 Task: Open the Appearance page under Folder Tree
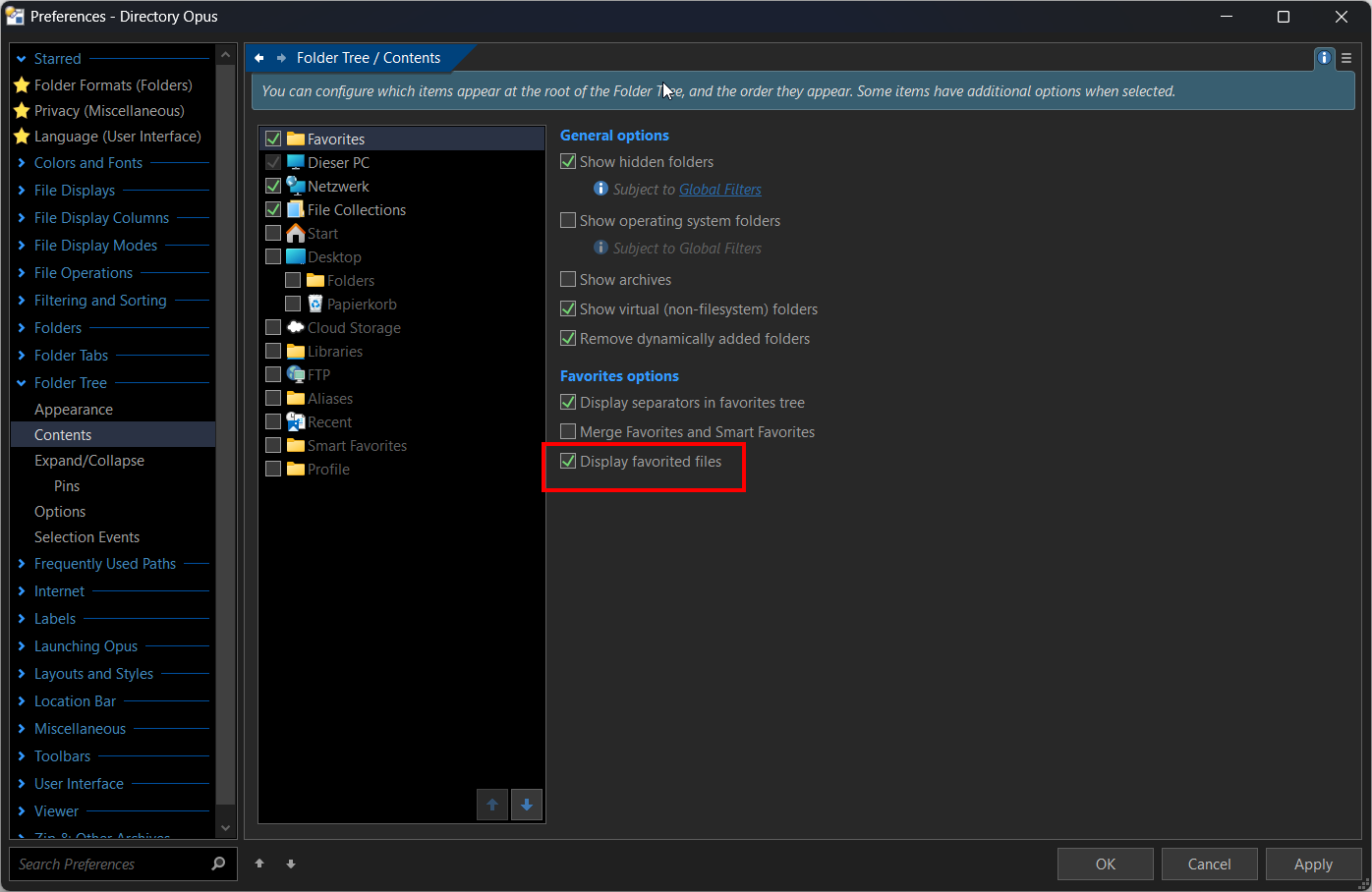[x=74, y=410]
